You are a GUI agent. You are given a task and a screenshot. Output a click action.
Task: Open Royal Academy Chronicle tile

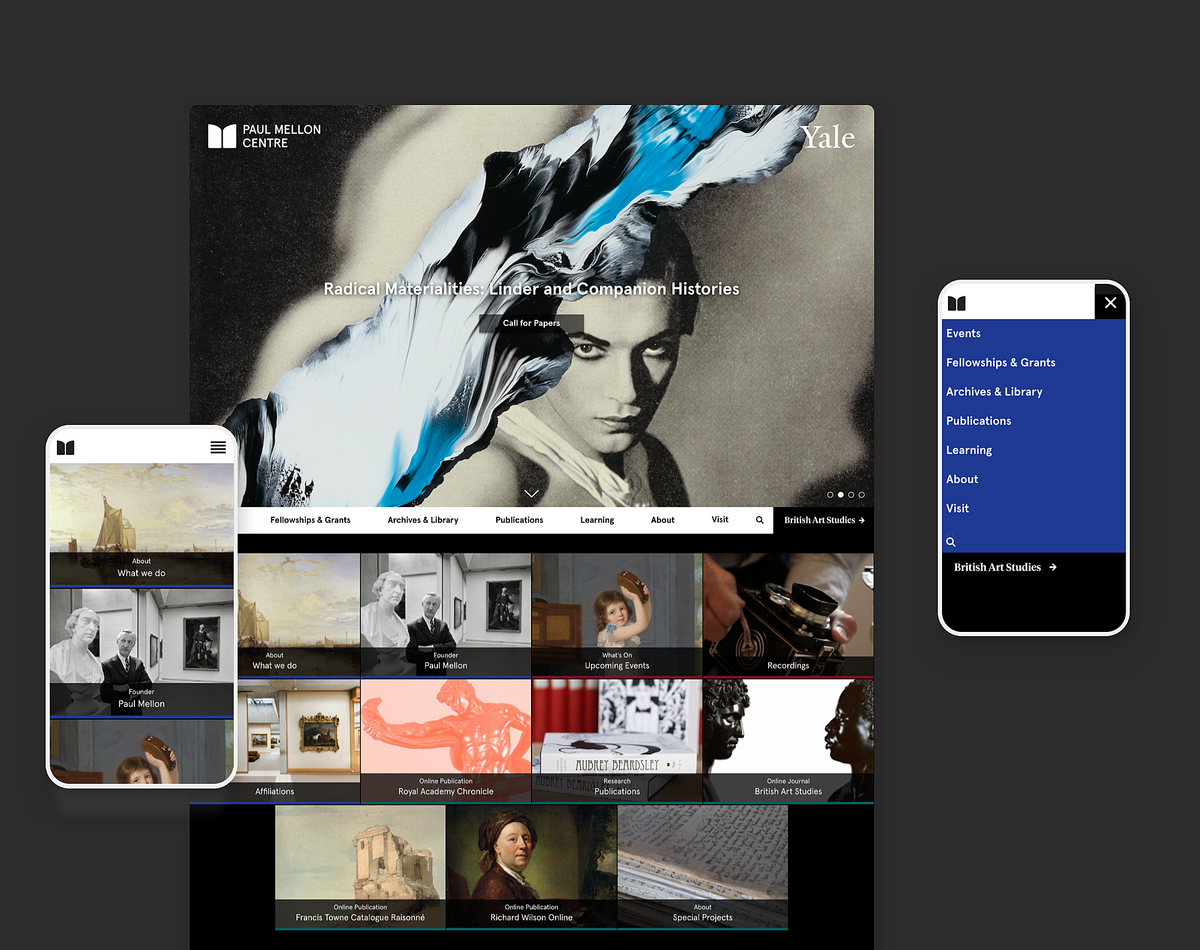pos(446,740)
